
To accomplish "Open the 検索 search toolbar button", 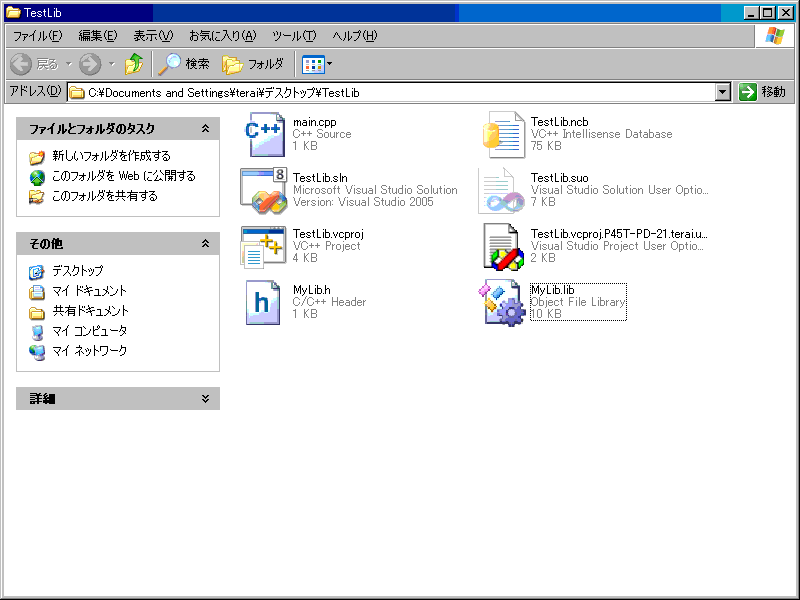I will [185, 64].
